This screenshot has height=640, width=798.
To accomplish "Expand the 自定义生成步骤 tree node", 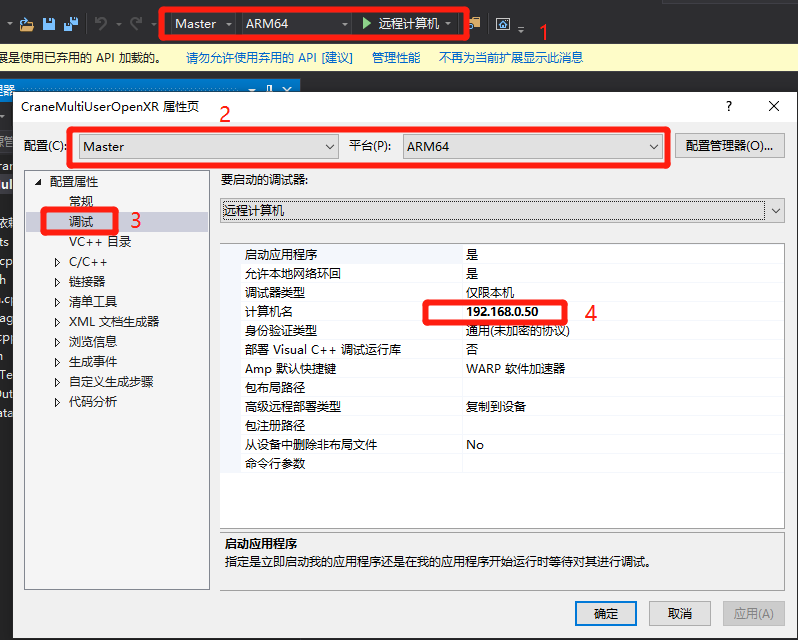I will click(57, 382).
